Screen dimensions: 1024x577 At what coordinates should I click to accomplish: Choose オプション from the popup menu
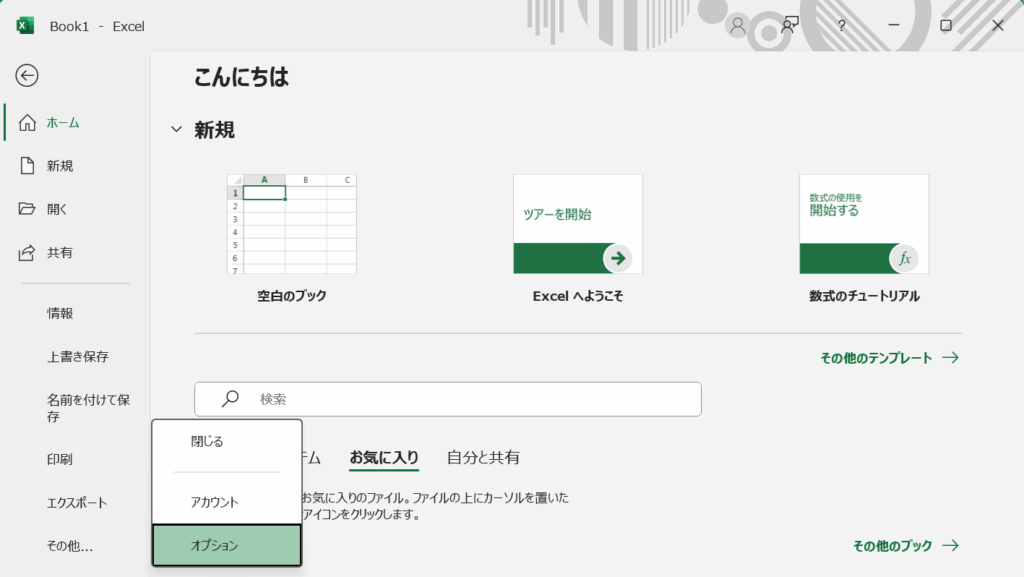click(227, 545)
